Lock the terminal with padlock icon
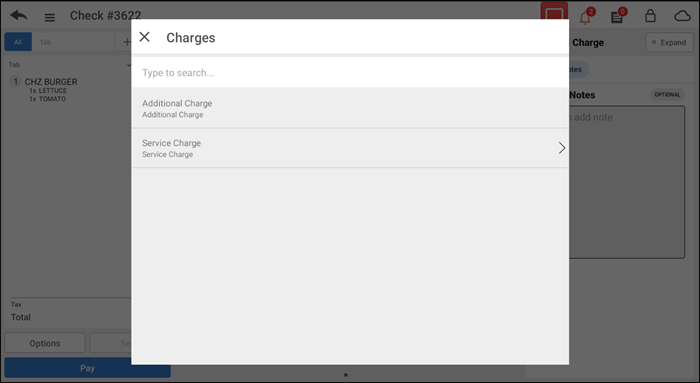This screenshot has width=700, height=383. 650,16
